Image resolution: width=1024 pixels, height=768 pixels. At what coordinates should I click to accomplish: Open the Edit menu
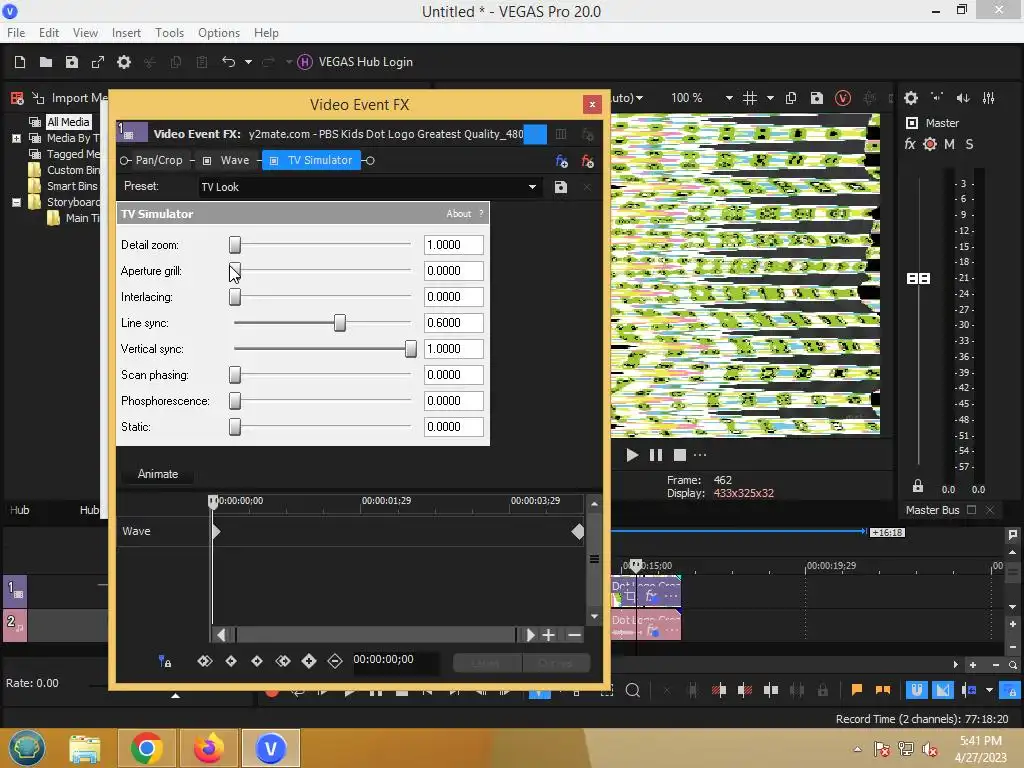coord(49,33)
